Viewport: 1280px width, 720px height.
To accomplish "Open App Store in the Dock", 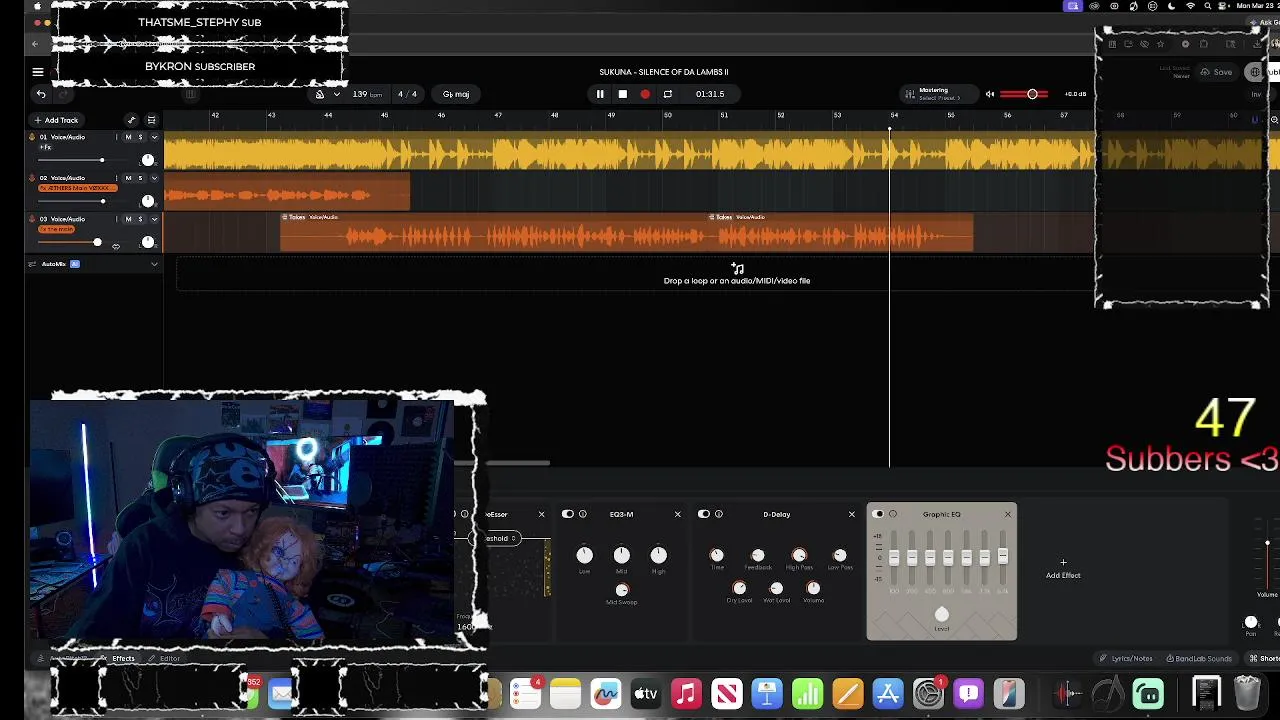I will pos(888,693).
